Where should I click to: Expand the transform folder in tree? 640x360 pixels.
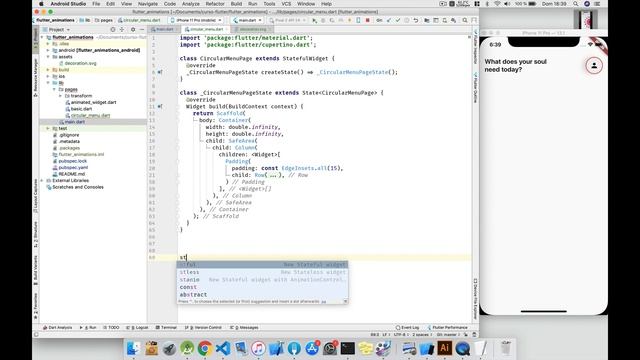(60, 96)
